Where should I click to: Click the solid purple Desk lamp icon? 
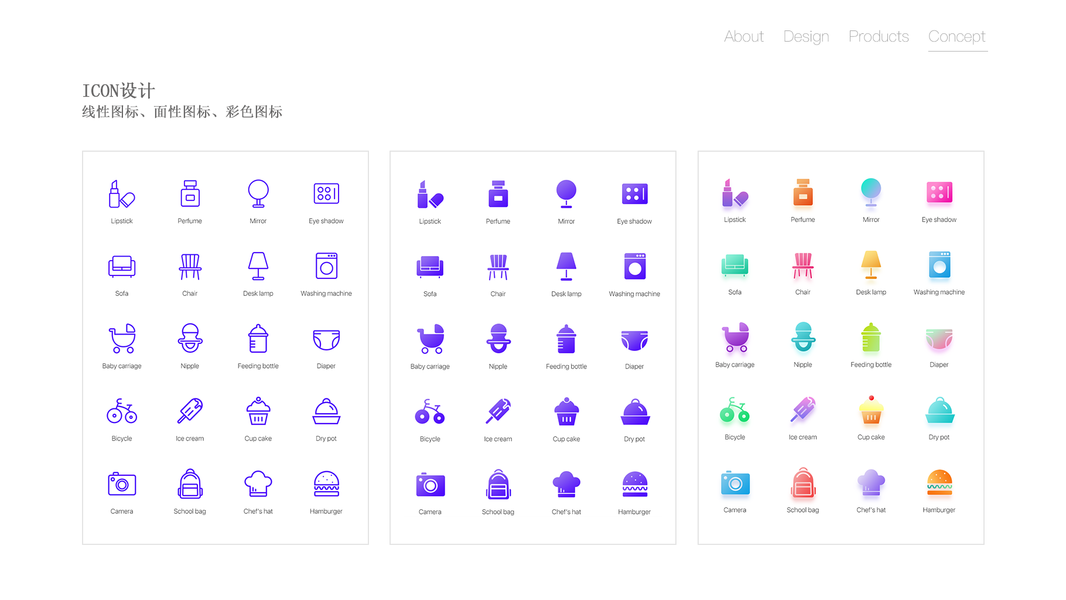(x=566, y=267)
